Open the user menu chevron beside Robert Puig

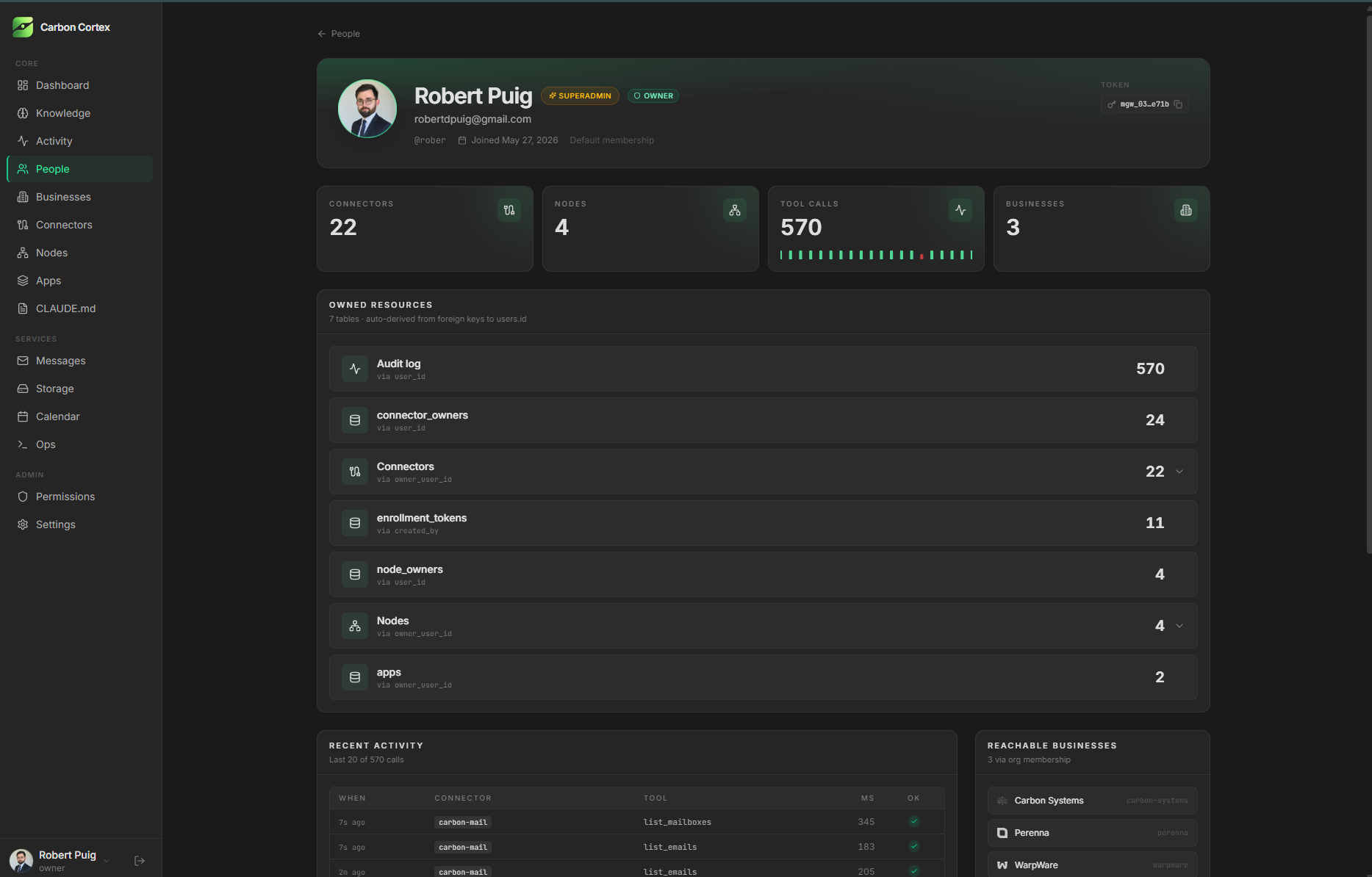tap(107, 861)
